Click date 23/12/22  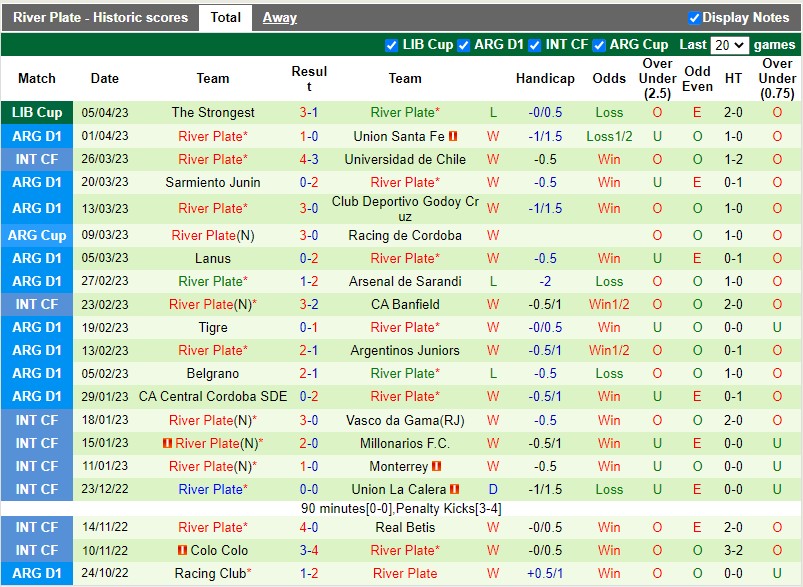(104, 489)
